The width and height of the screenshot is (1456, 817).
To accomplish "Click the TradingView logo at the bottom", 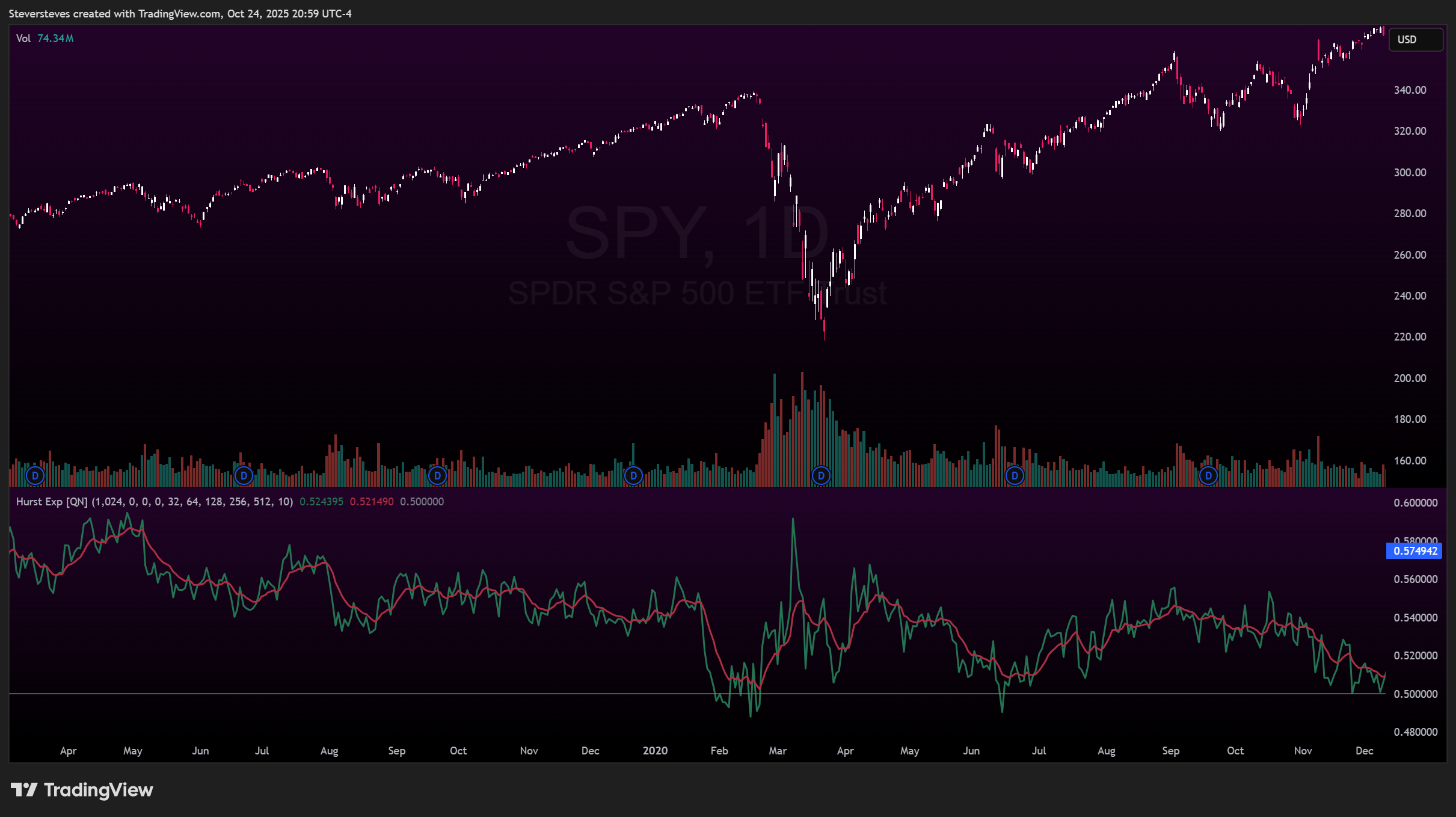I will pyautogui.click(x=82, y=790).
